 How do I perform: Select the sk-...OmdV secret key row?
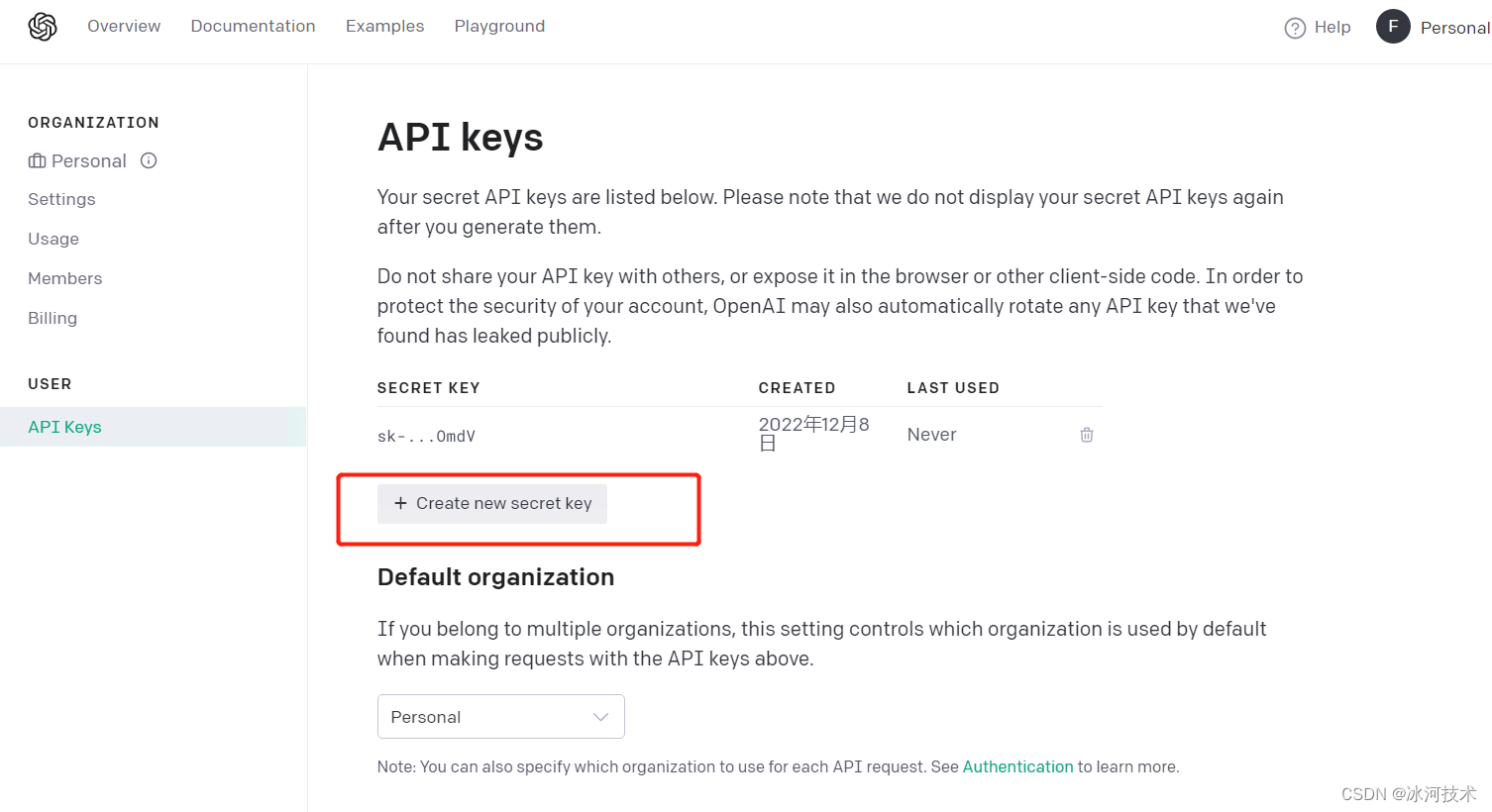(739, 435)
